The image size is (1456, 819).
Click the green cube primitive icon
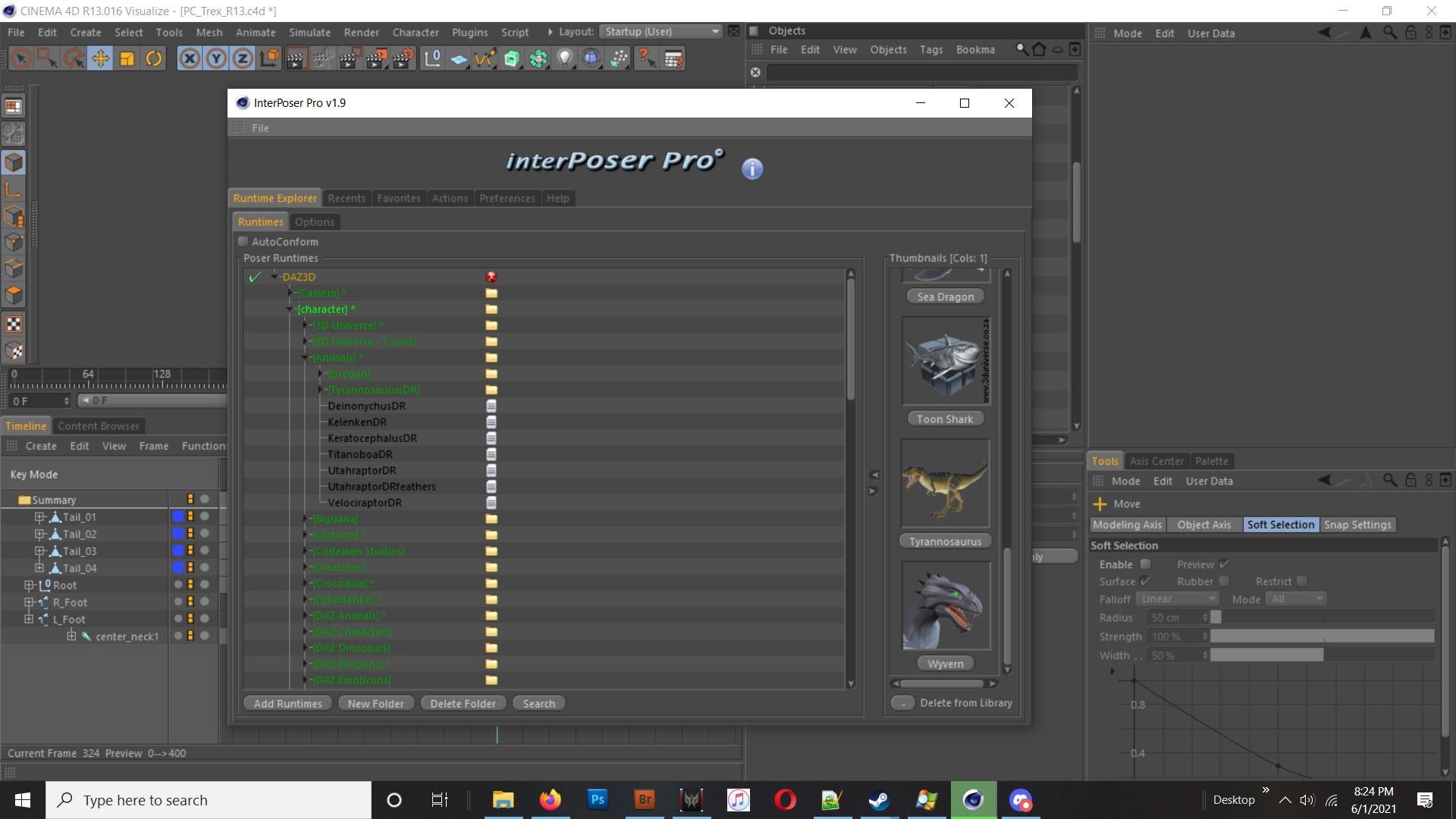512,58
